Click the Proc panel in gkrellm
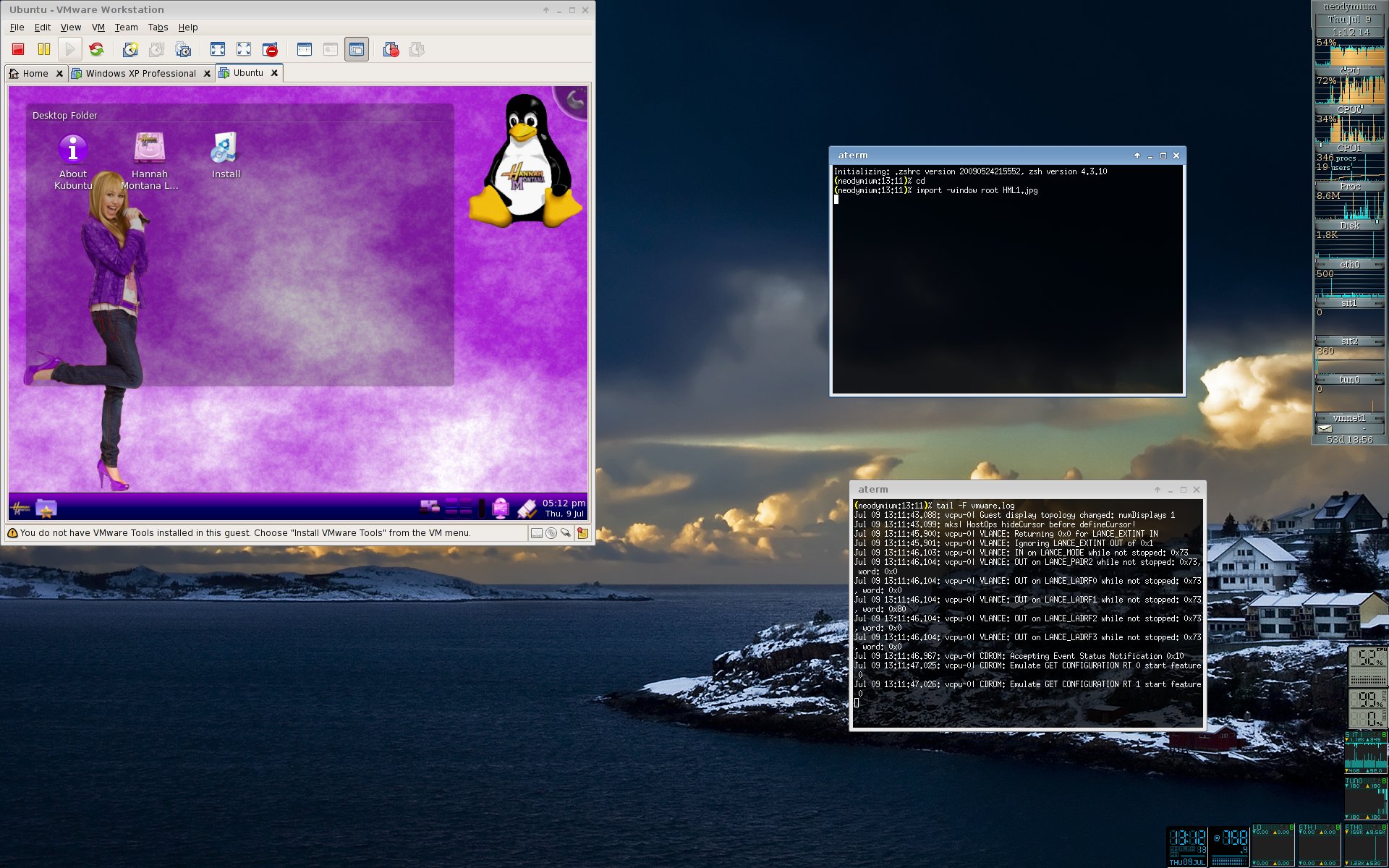 1349,169
